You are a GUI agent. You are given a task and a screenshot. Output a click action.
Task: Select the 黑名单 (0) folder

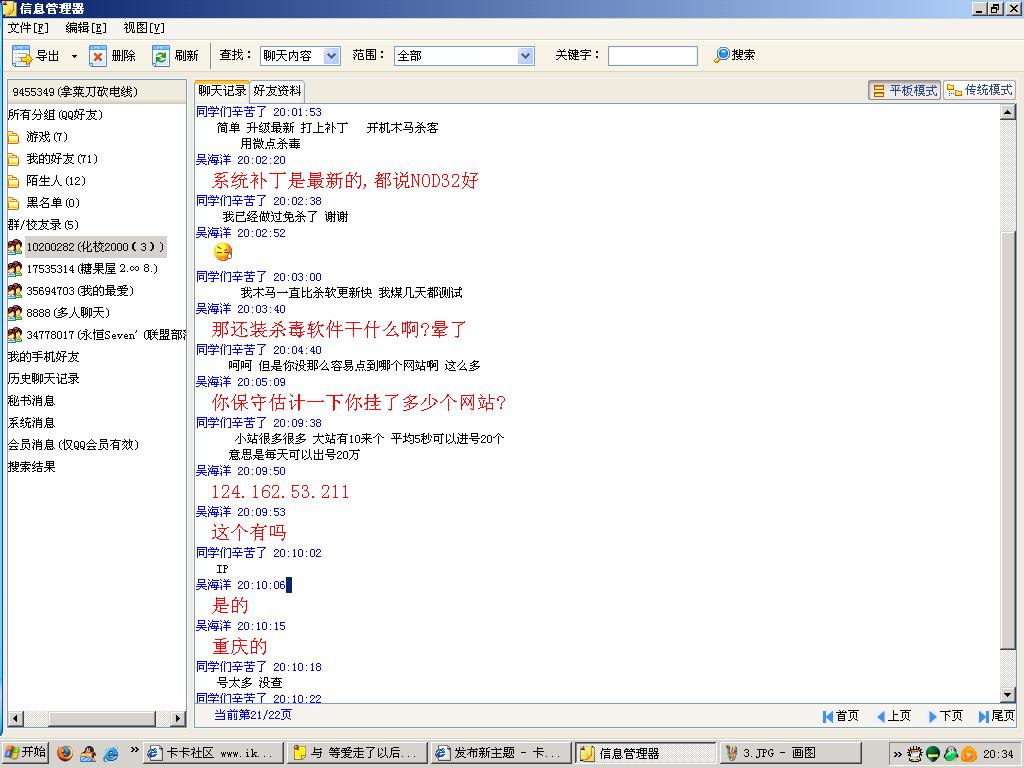(52, 203)
